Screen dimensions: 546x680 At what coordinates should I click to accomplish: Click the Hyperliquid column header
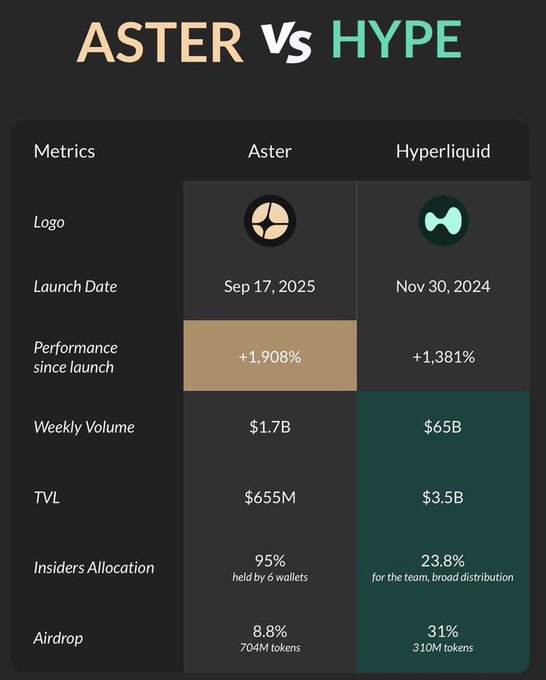coord(443,152)
